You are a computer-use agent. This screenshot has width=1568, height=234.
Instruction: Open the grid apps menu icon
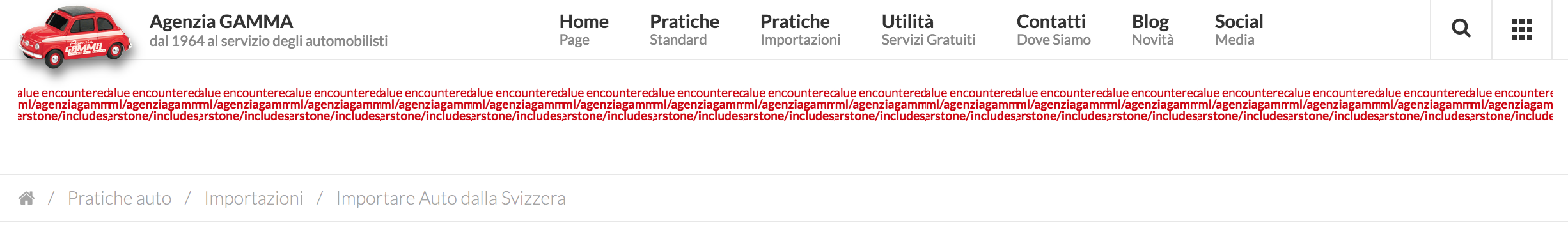[1522, 29]
